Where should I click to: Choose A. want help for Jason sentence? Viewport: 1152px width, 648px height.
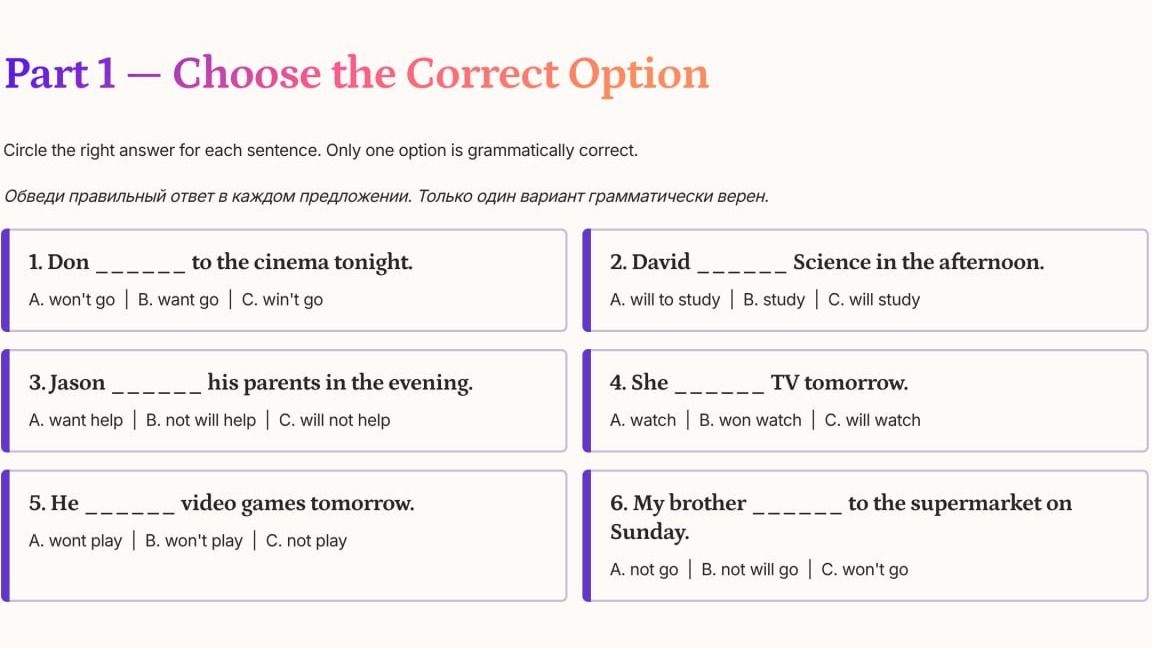click(x=76, y=420)
